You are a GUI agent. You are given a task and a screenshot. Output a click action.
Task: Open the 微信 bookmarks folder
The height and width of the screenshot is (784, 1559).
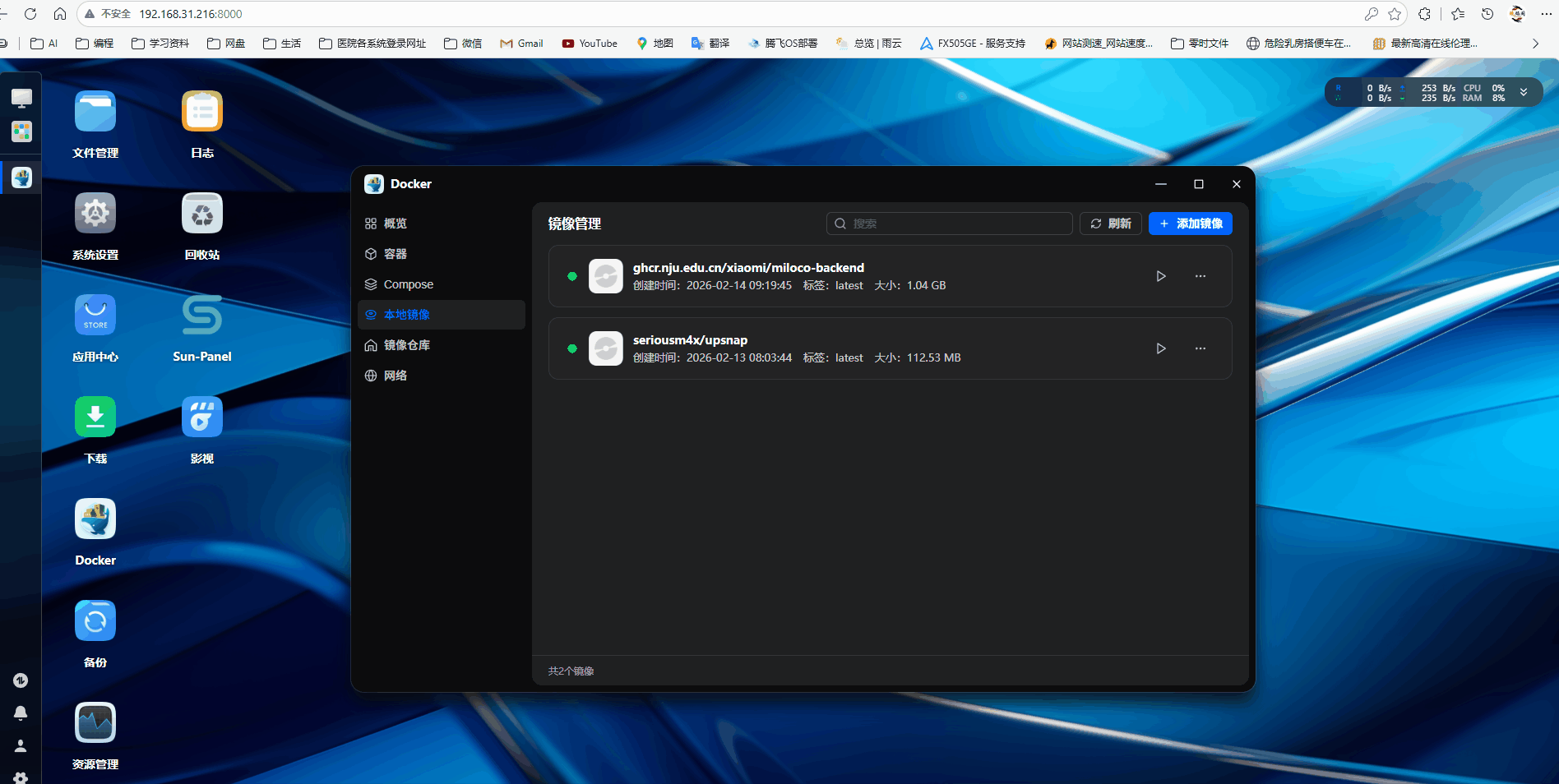click(463, 44)
